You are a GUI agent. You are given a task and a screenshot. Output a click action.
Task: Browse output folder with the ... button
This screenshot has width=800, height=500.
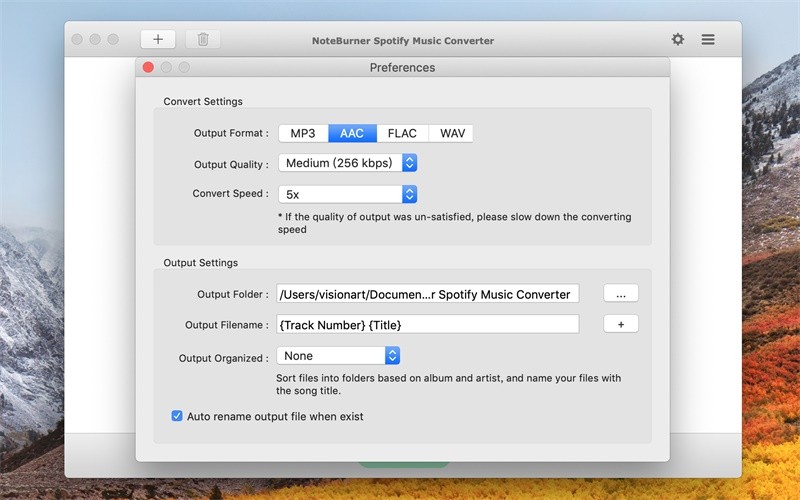tap(620, 293)
